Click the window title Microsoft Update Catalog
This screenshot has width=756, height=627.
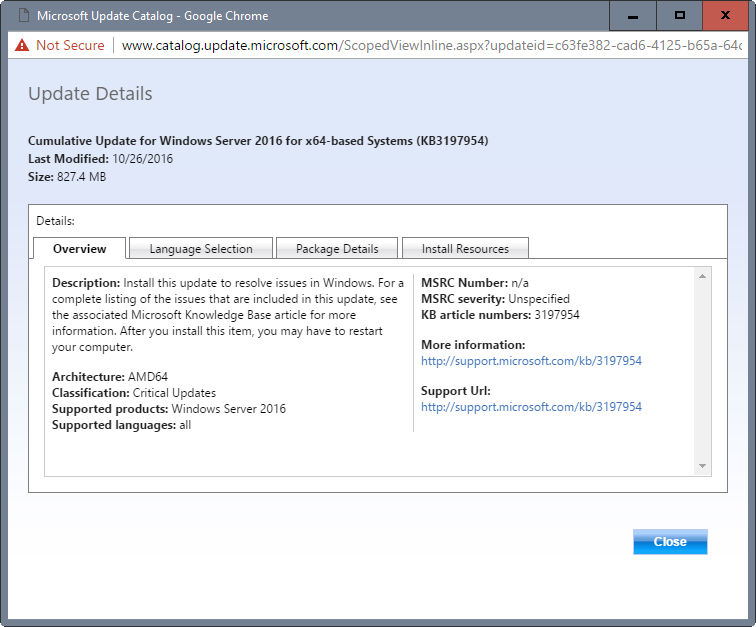152,16
